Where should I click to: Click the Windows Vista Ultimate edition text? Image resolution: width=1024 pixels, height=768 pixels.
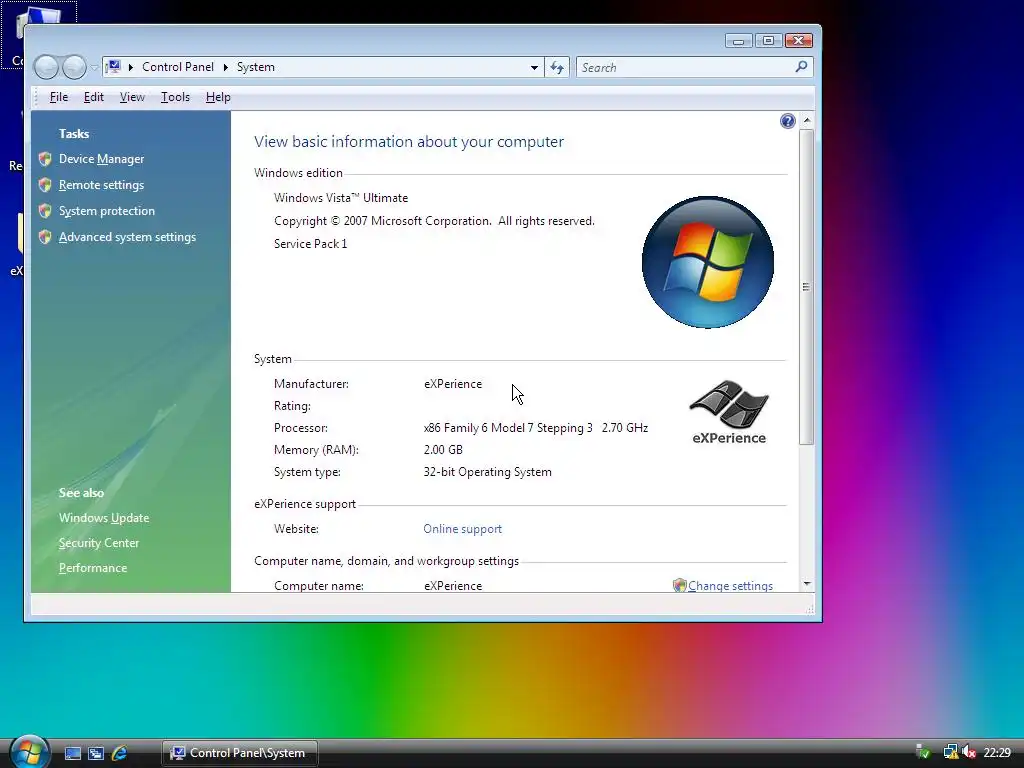click(x=341, y=198)
